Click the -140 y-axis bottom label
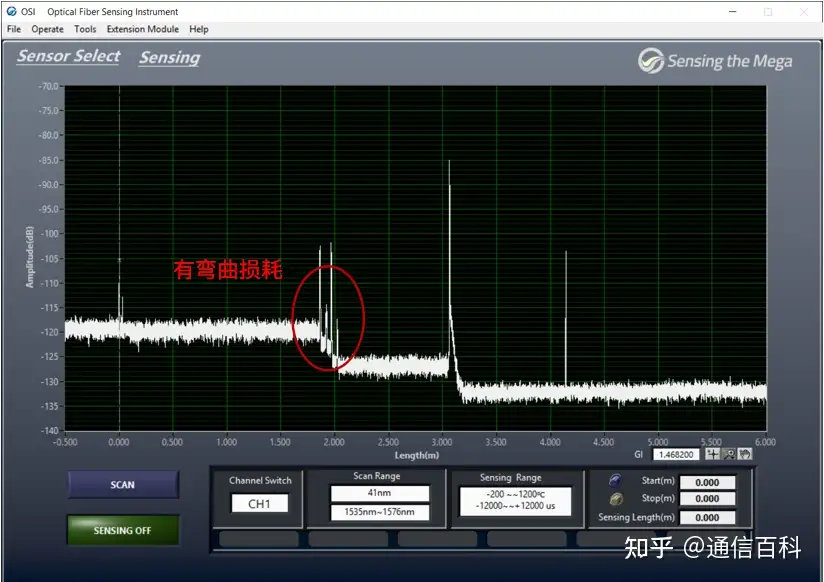The image size is (824, 582). pyautogui.click(x=50, y=431)
